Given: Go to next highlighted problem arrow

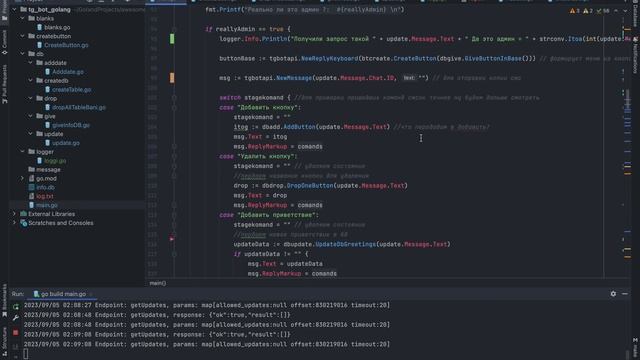Looking at the screenshot, I should tap(624, 11).
